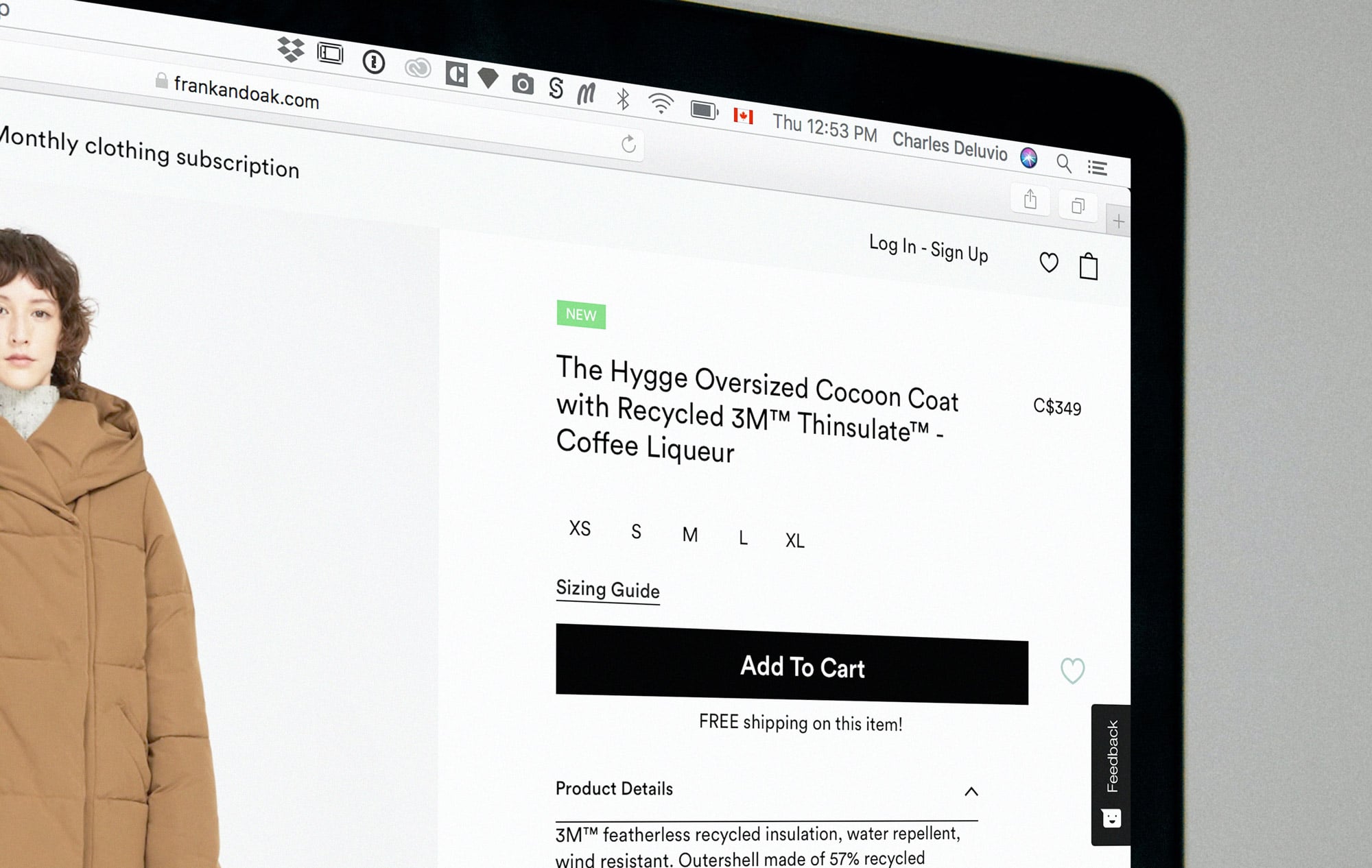Image resolution: width=1372 pixels, height=868 pixels.
Task: Click the coat model product image
Action: (x=110, y=548)
